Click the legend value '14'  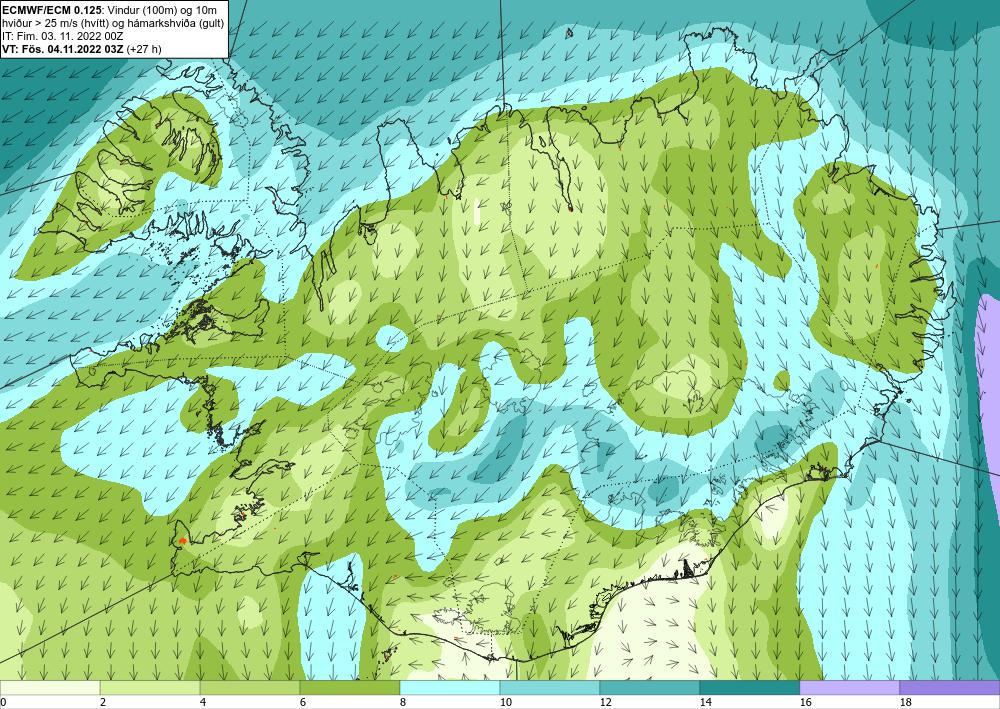point(705,703)
